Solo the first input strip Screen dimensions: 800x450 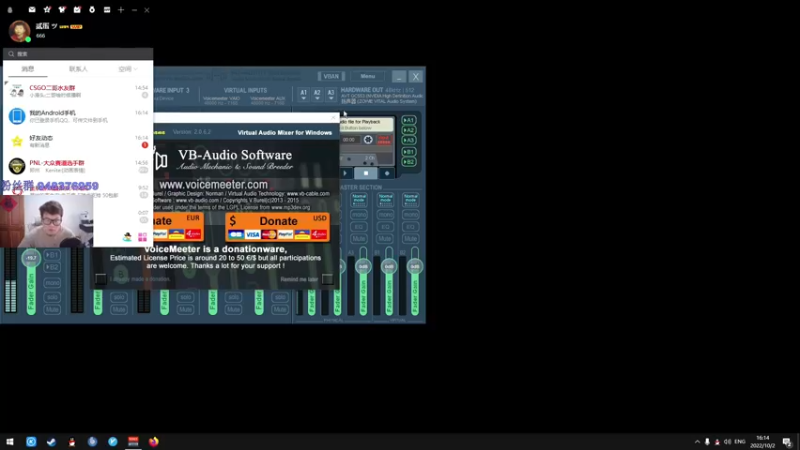pos(52,297)
